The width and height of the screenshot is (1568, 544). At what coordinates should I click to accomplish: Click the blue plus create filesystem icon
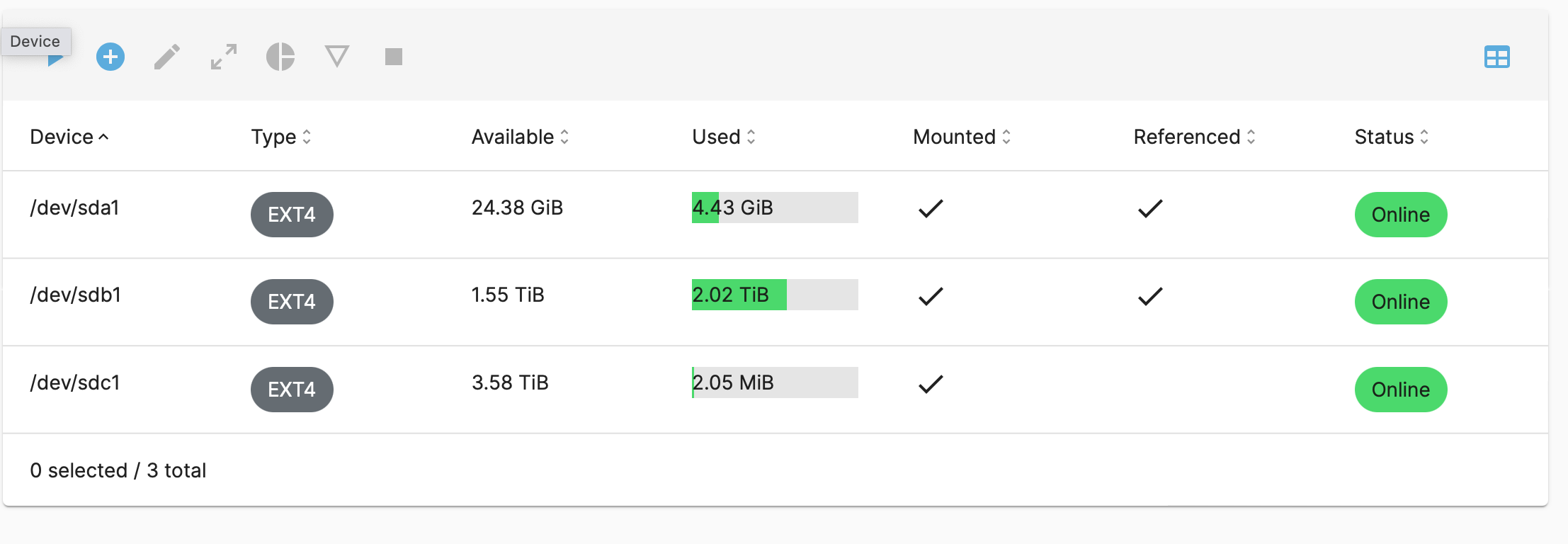click(110, 57)
